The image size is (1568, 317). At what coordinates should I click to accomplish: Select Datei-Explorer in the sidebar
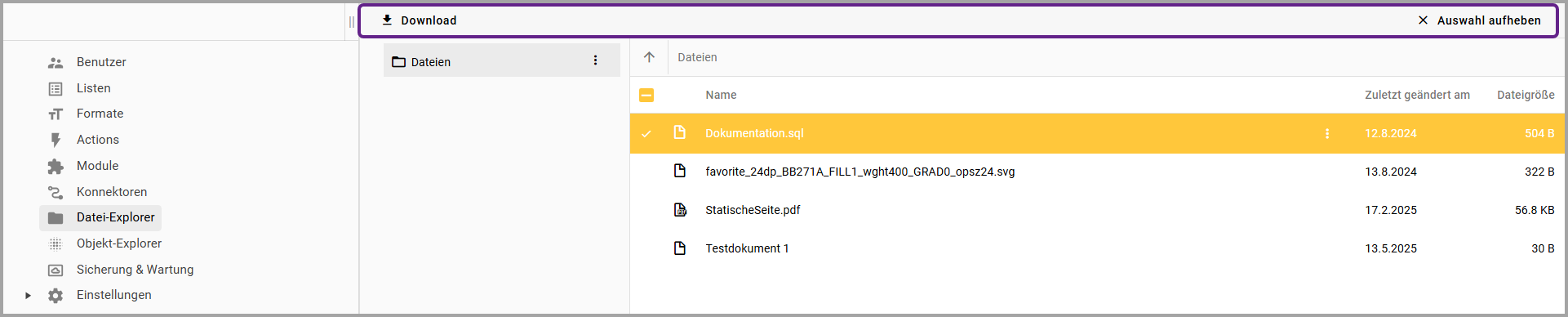coord(100,217)
